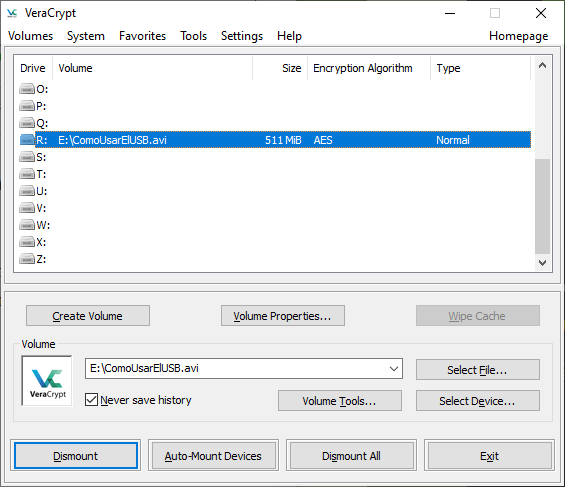565x487 pixels.
Task: Open Volume Tools
Action: (x=340, y=401)
